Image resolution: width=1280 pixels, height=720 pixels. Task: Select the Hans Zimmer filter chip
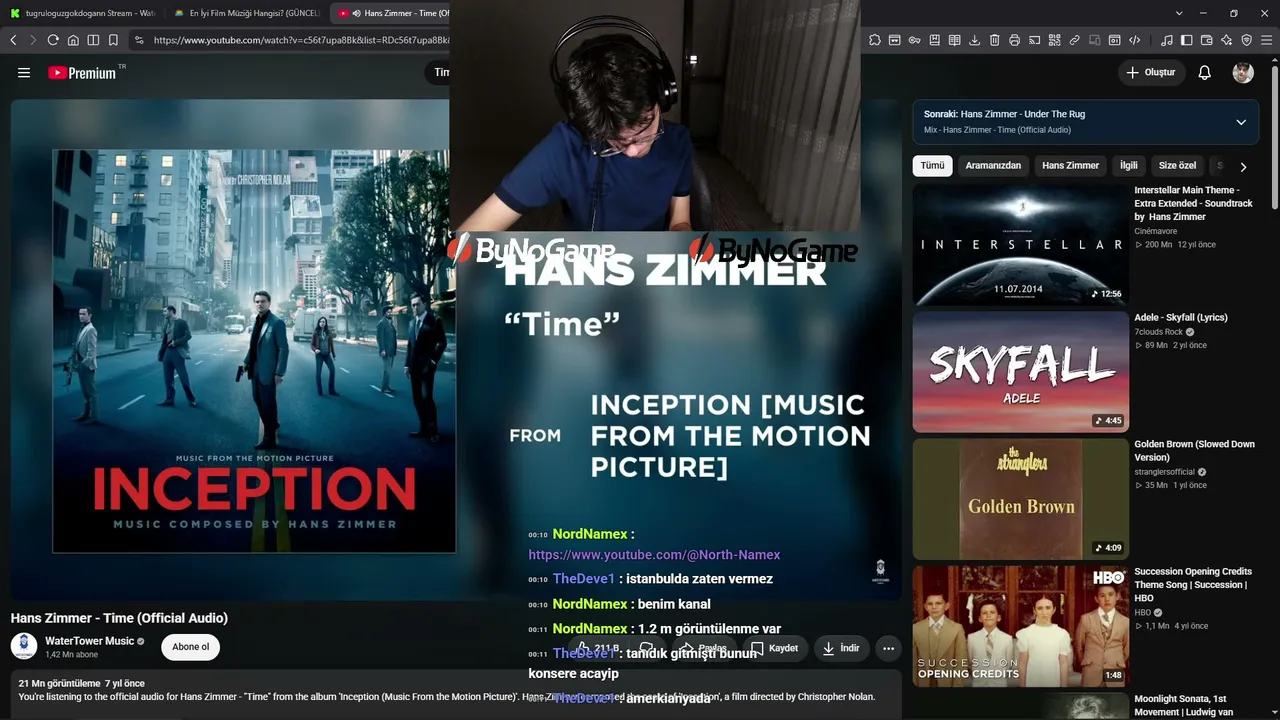[x=1070, y=166]
